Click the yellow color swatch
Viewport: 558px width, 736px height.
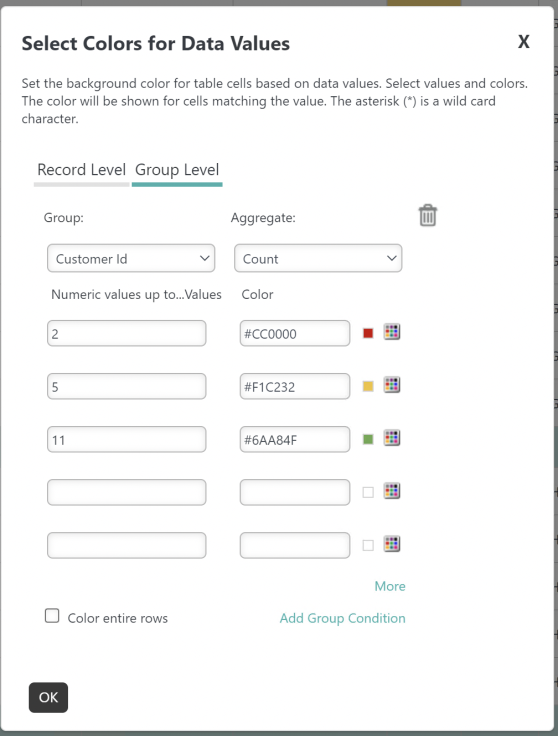[368, 386]
